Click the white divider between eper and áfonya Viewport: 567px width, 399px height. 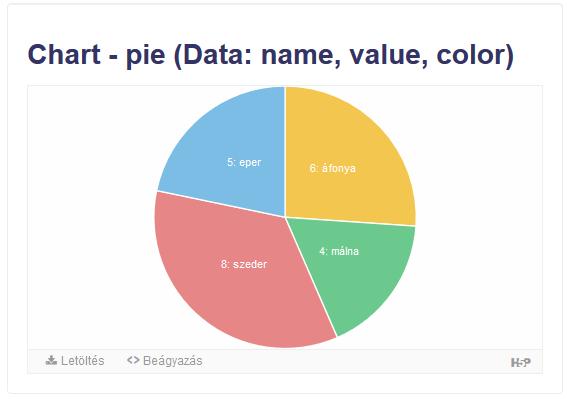[x=285, y=152]
